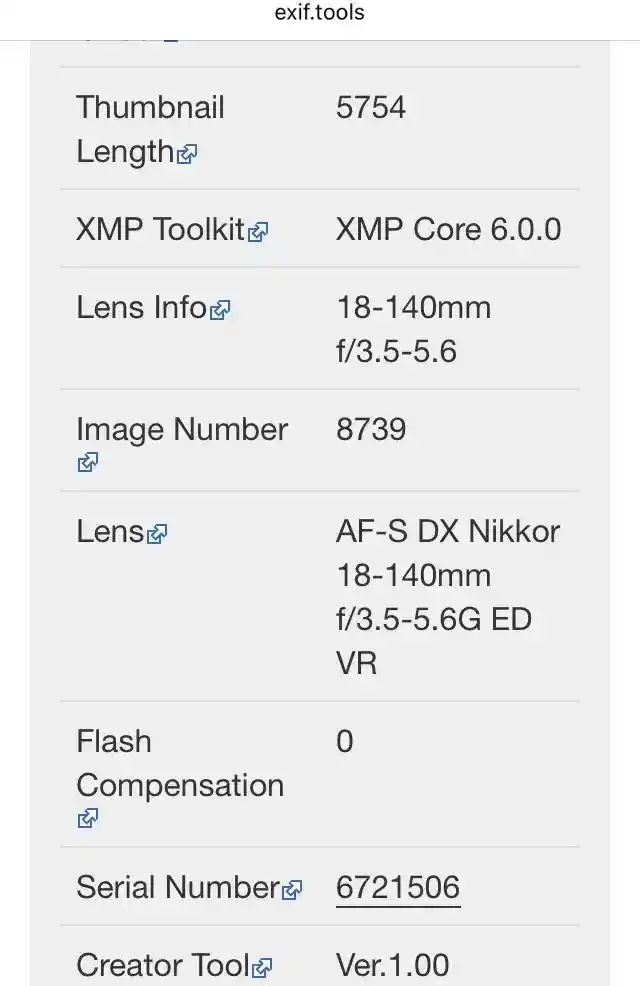Click the image number value 8739
640x986 pixels.
[371, 429]
